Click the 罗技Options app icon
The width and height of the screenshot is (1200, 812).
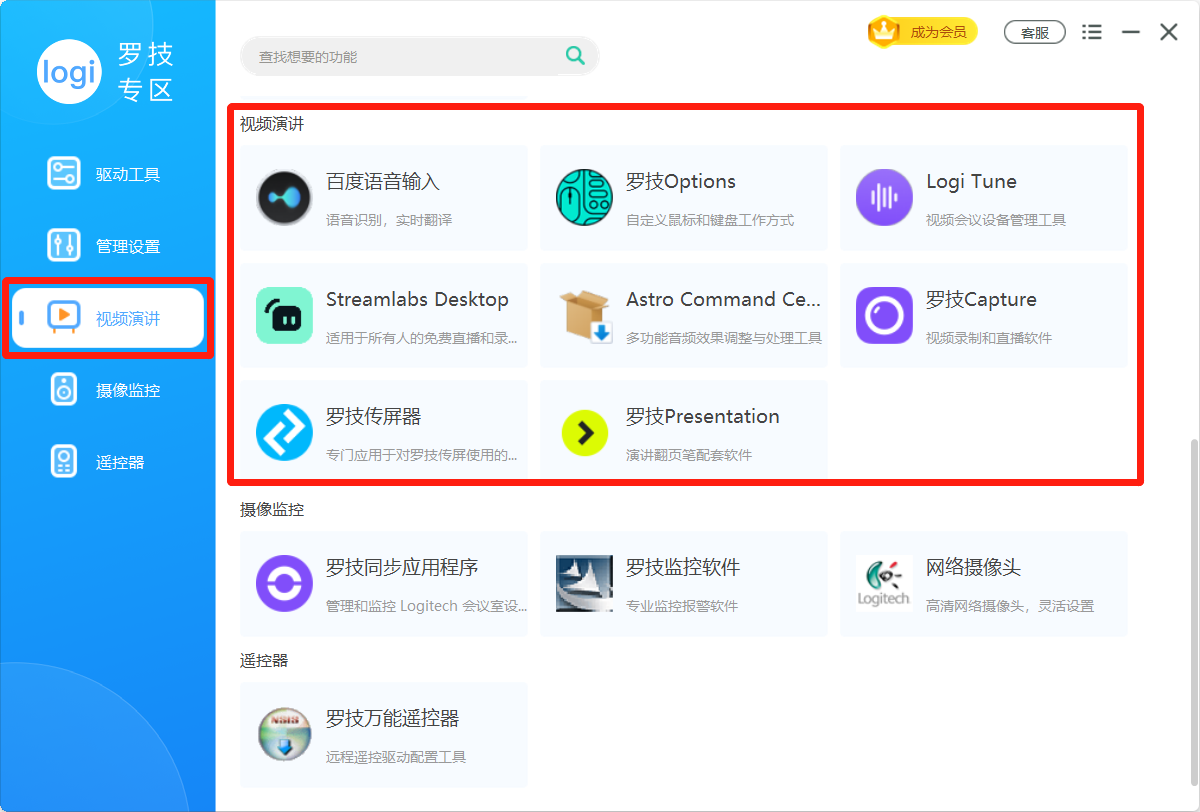(x=584, y=198)
